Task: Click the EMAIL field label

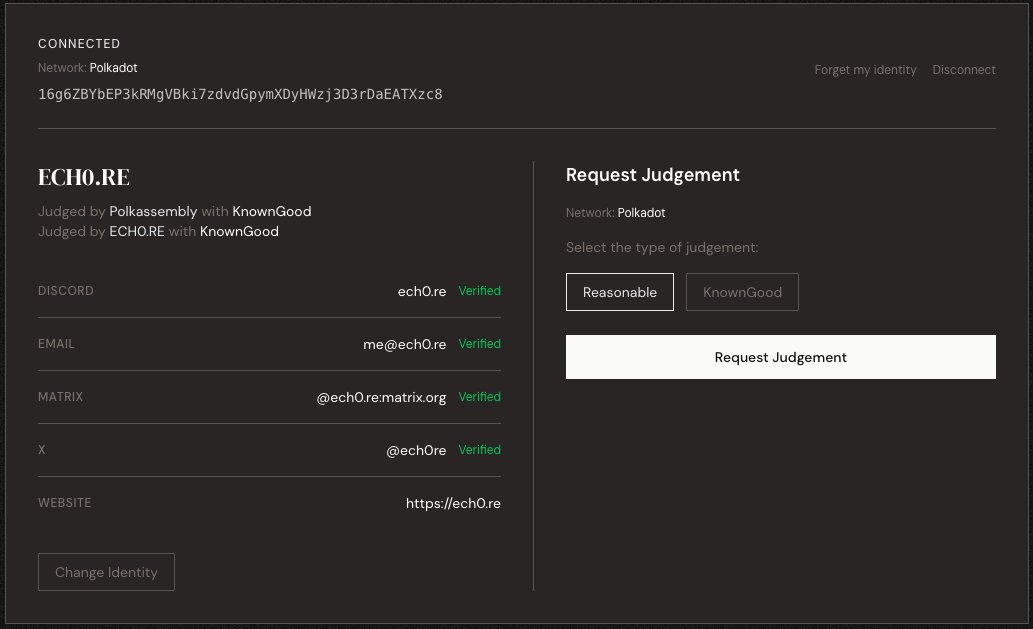Action: coord(56,344)
